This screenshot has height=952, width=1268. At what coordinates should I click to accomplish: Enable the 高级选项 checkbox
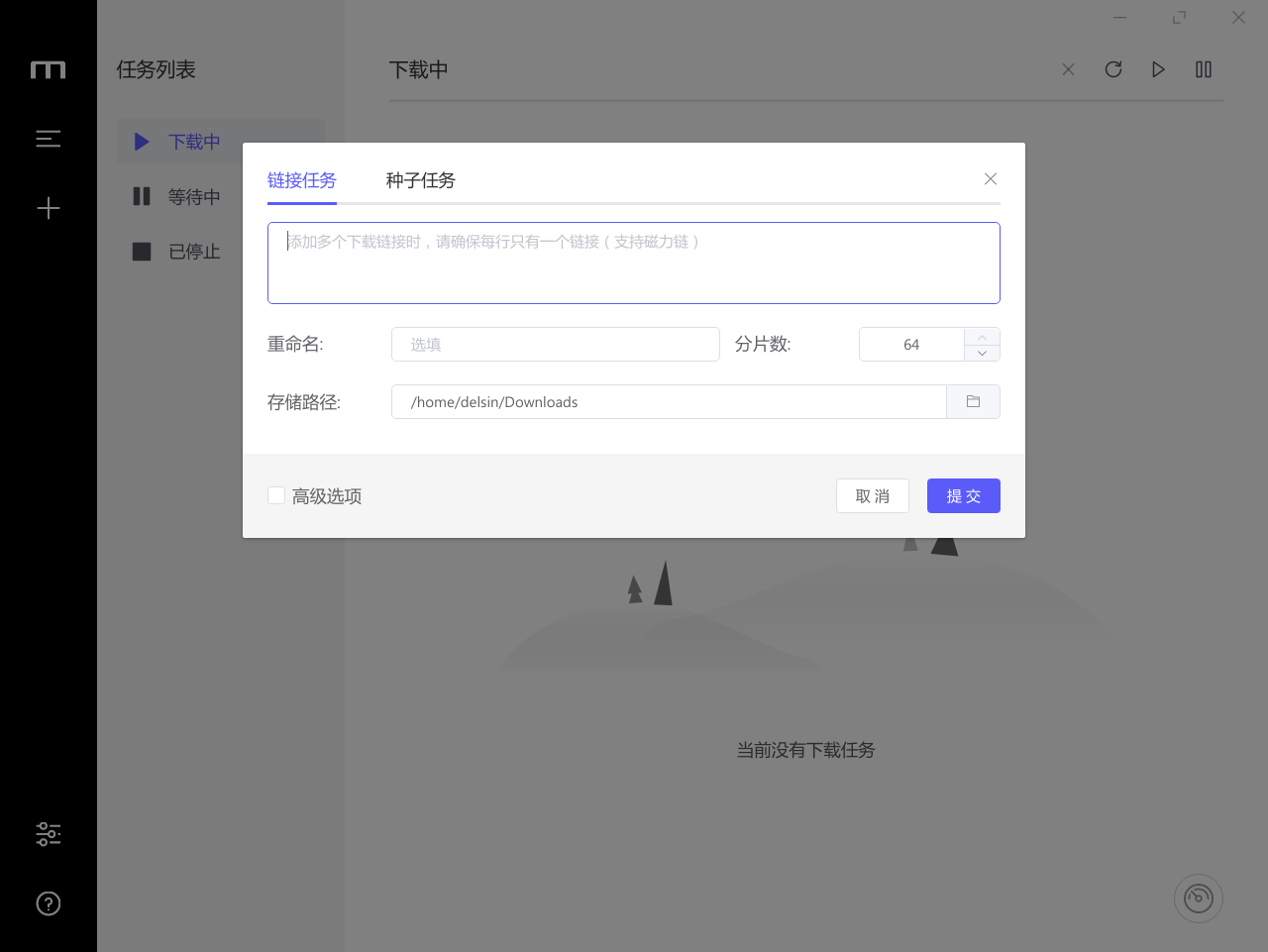click(275, 495)
